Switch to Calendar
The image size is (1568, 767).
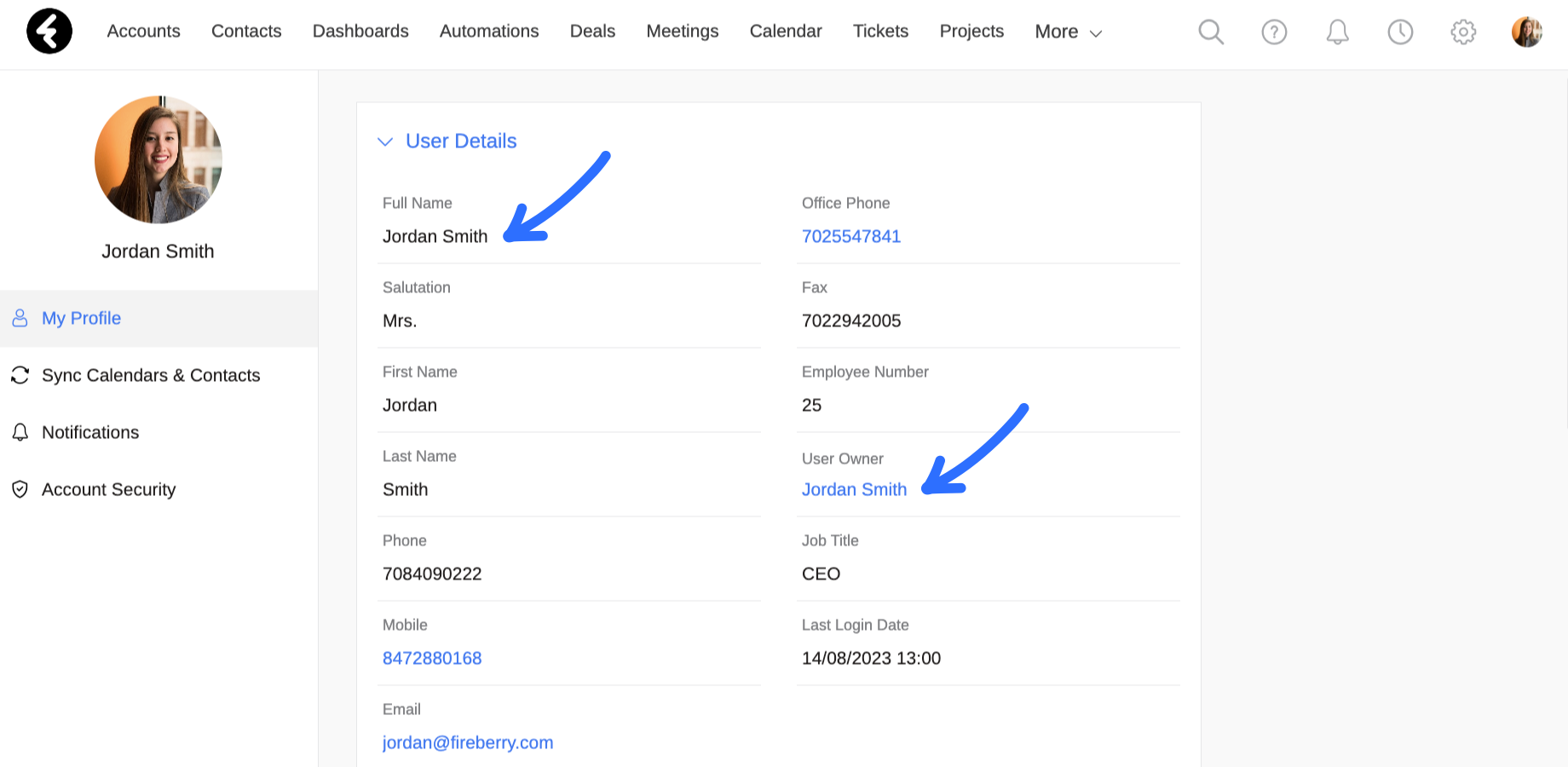(x=786, y=31)
